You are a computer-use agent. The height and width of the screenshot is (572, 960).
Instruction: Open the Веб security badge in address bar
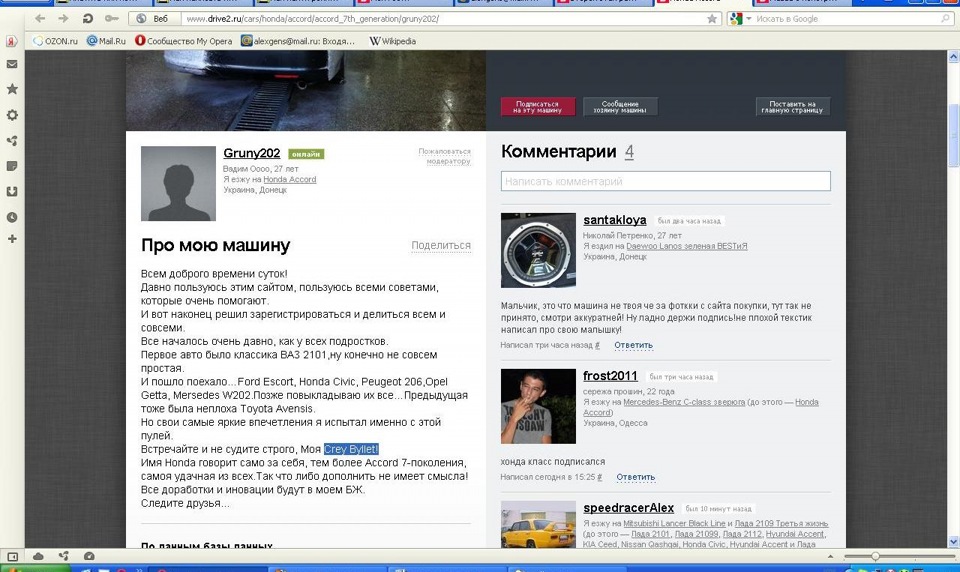(153, 19)
